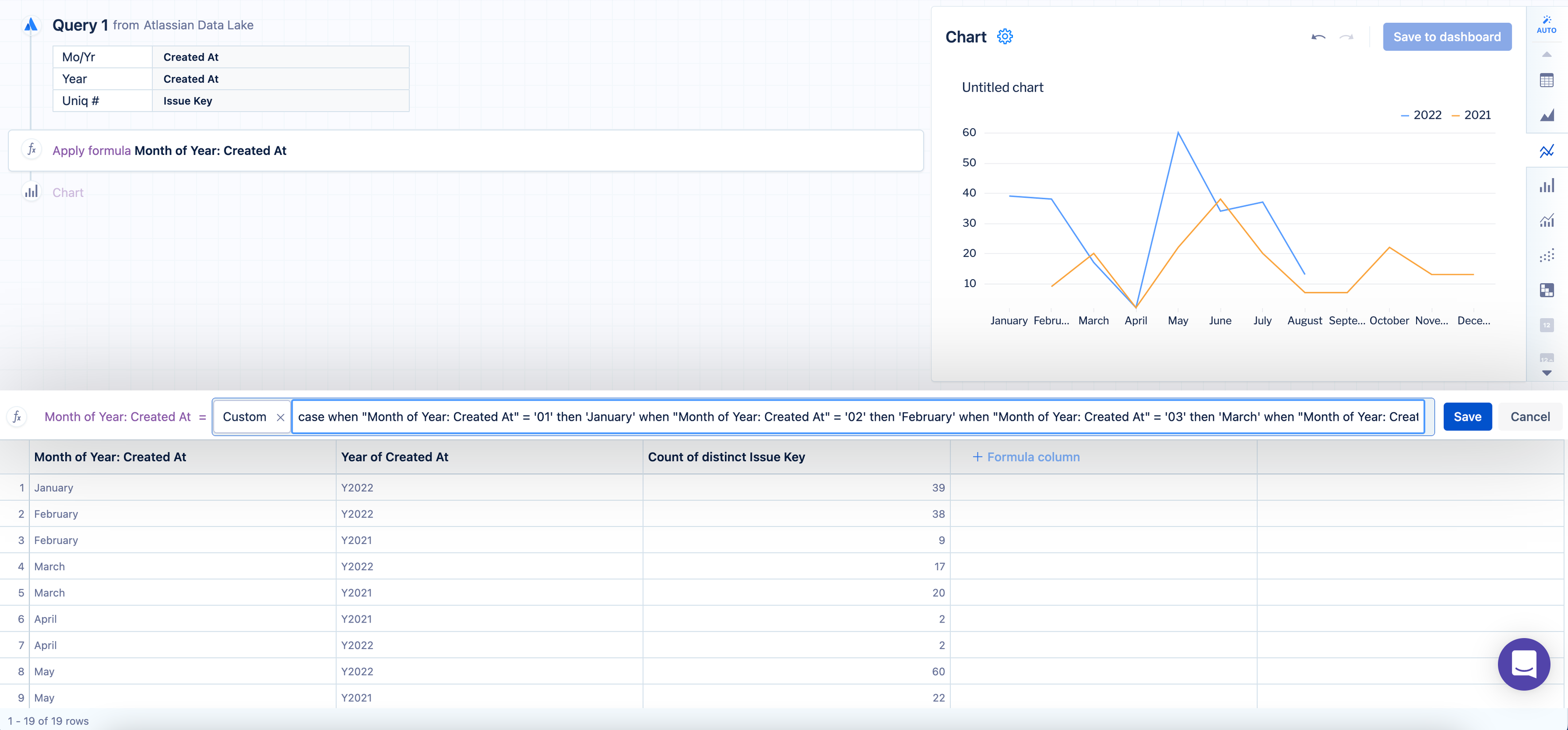
Task: Enable AUTO chart type selection
Action: point(1546,24)
